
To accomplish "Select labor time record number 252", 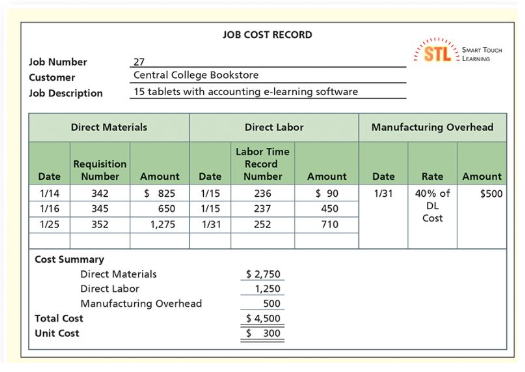I will (262, 224).
